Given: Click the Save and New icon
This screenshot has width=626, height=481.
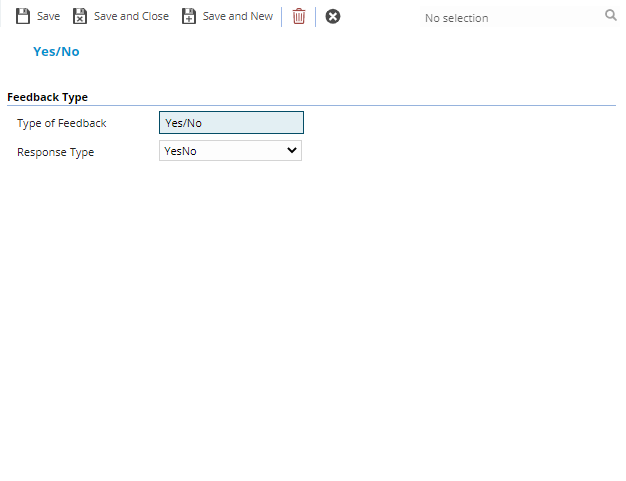Looking at the screenshot, I should coord(189,16).
